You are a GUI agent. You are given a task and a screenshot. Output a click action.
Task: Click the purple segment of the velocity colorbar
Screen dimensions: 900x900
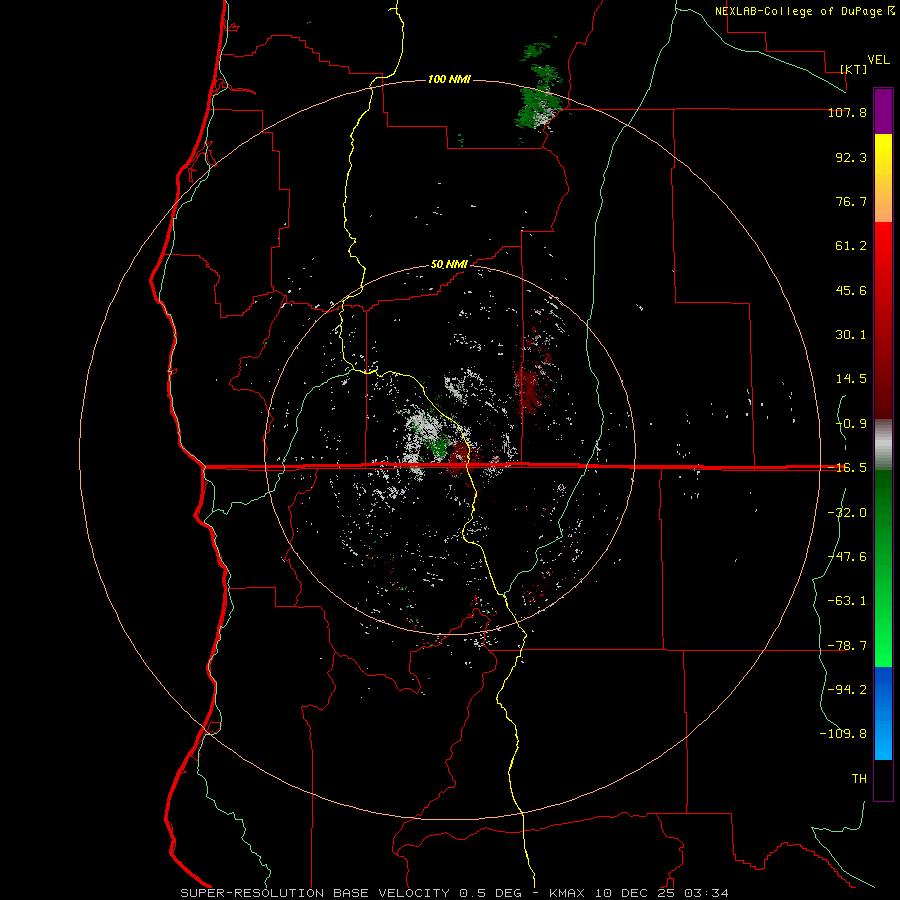883,111
